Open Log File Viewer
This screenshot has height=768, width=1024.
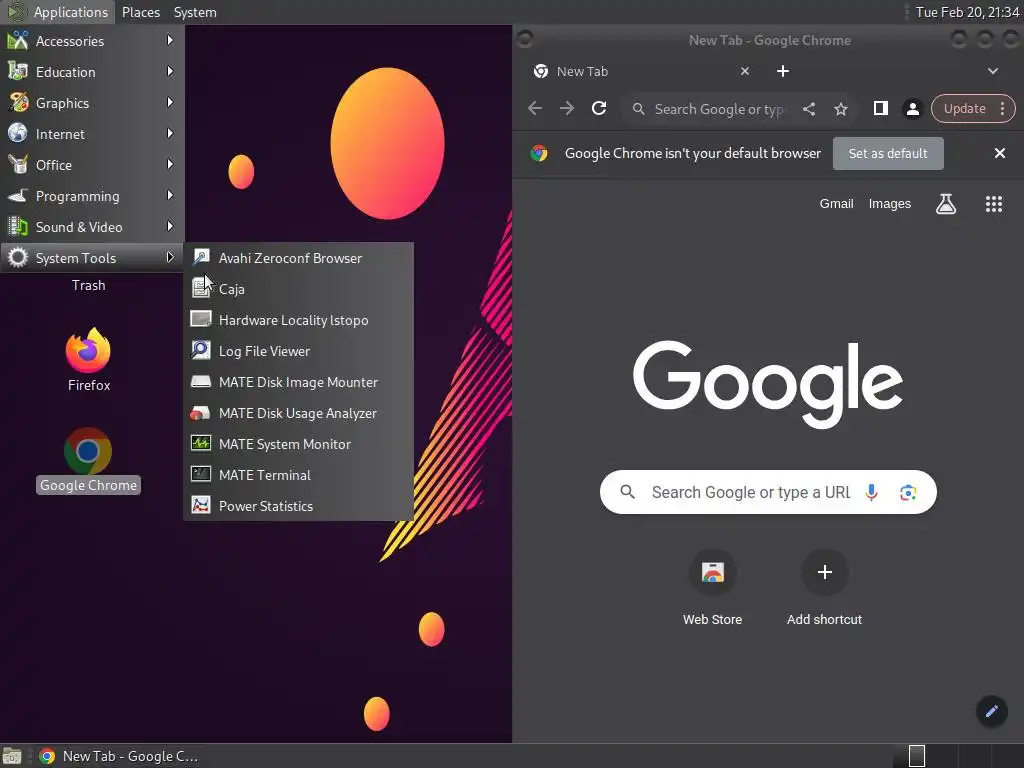[298, 351]
